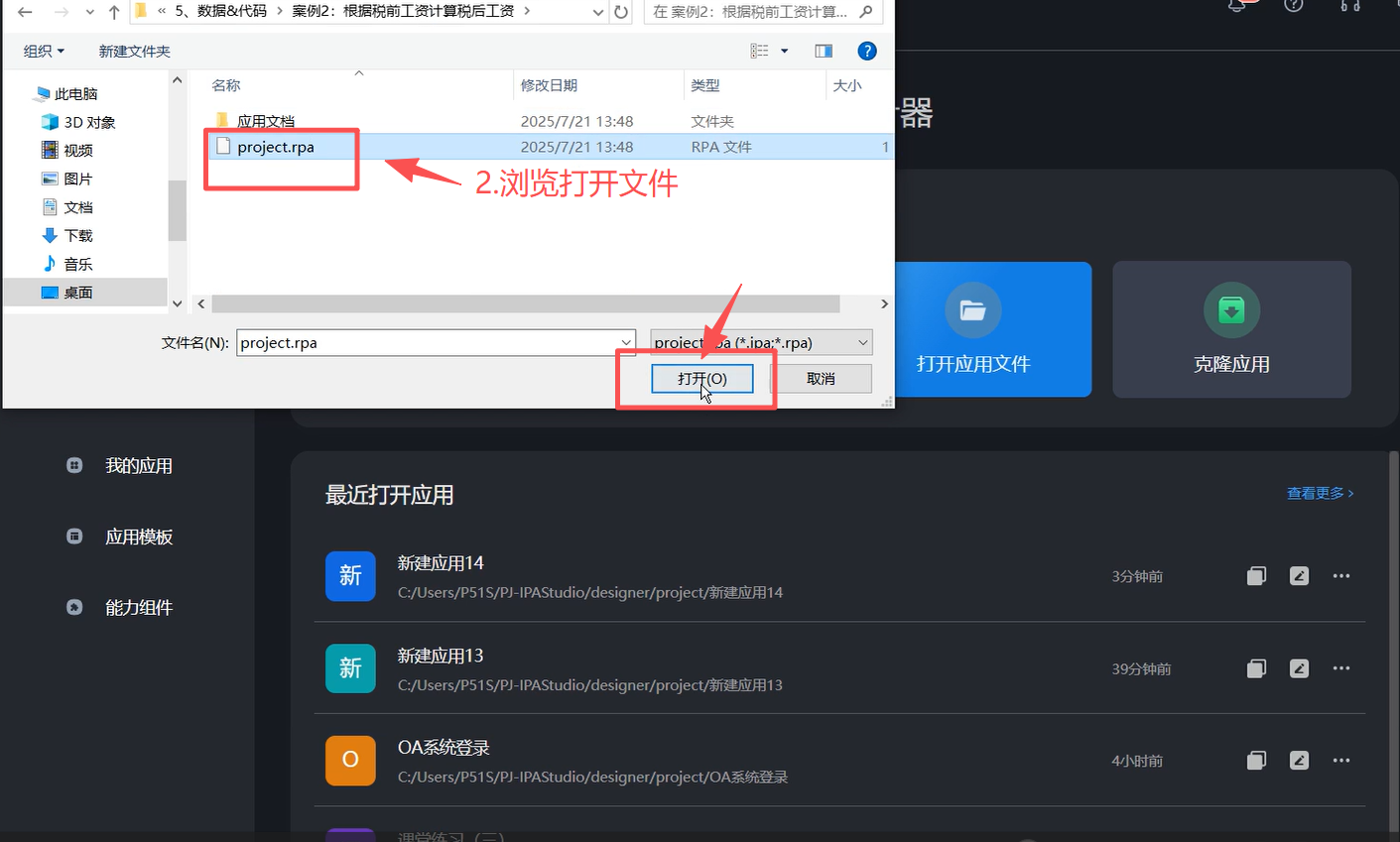Viewport: 1400px width, 842px height.
Task: Refresh the folder listing
Action: coord(621,12)
